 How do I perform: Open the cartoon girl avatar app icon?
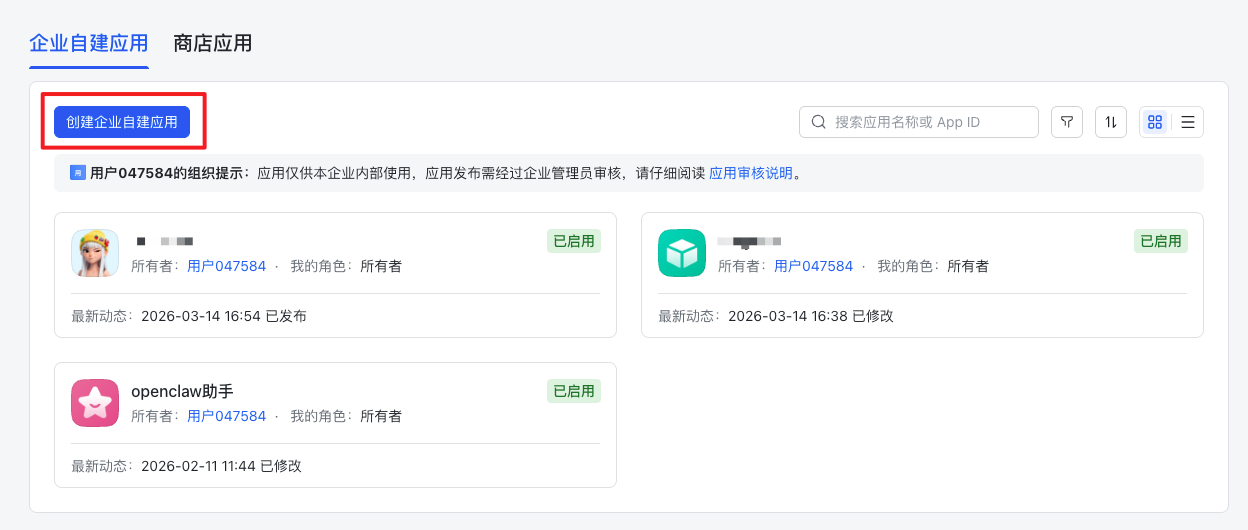95,253
